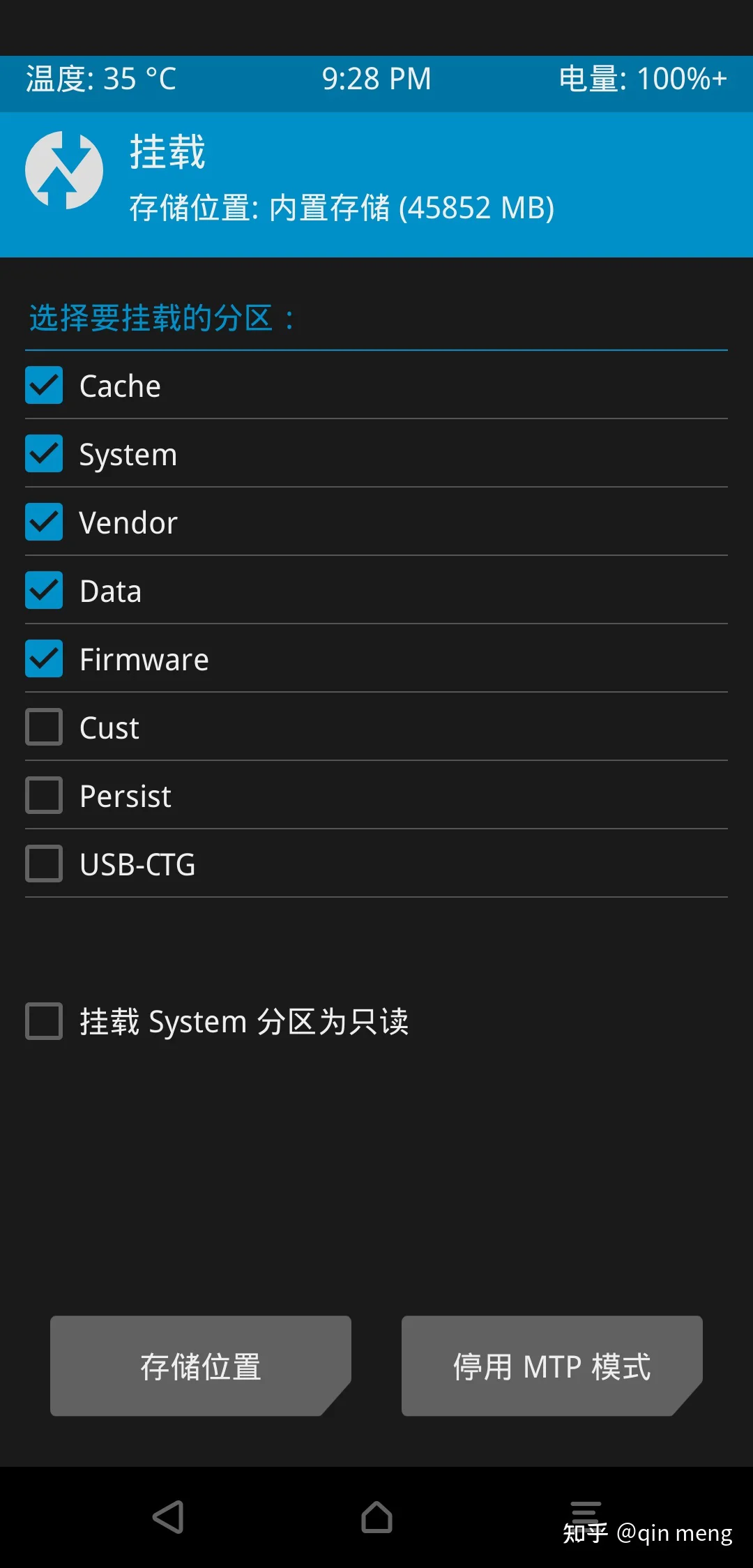Tap the 挂载 page title

(167, 152)
